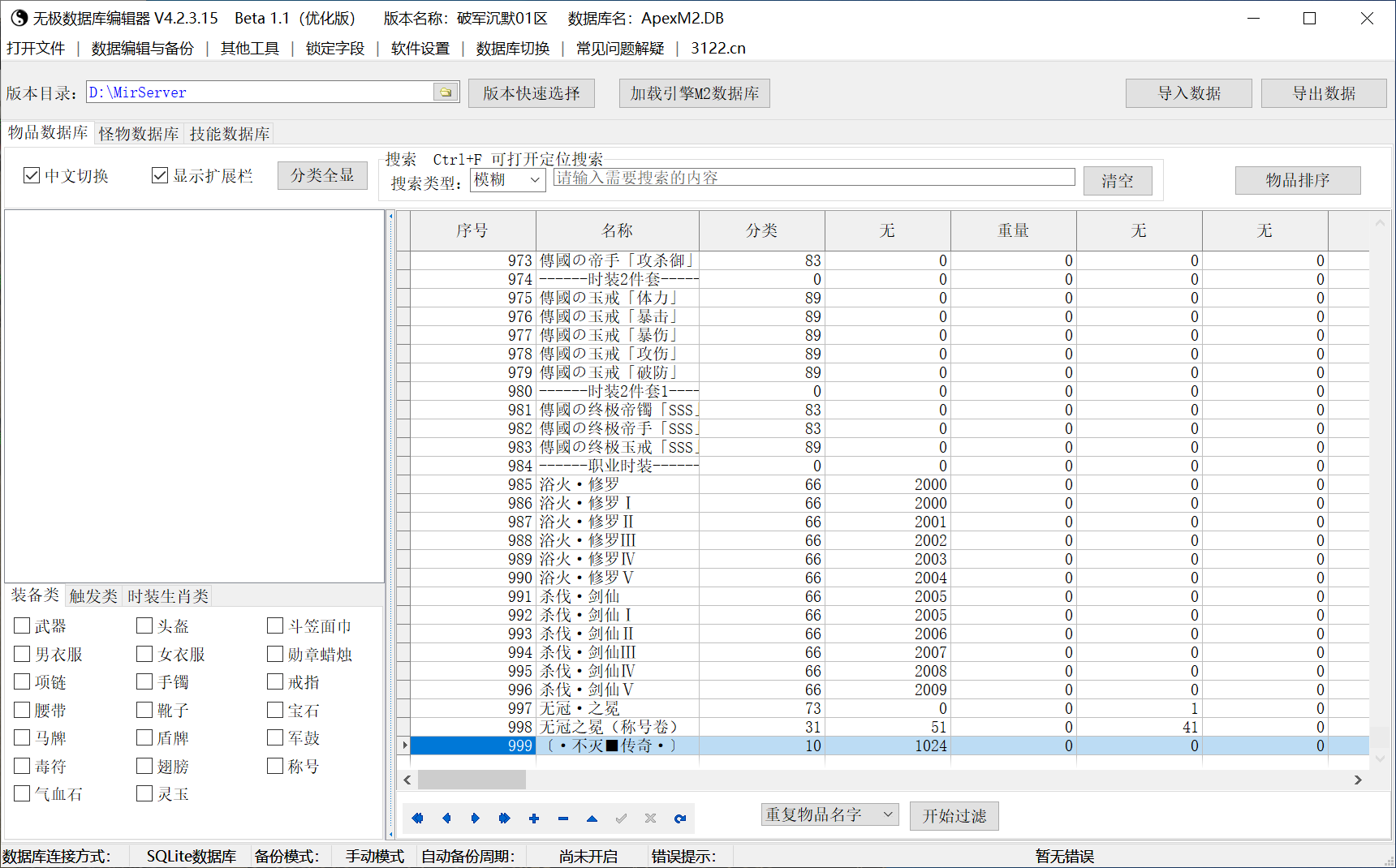Click the 版本目录 path field
The image size is (1396, 868).
[x=260, y=92]
